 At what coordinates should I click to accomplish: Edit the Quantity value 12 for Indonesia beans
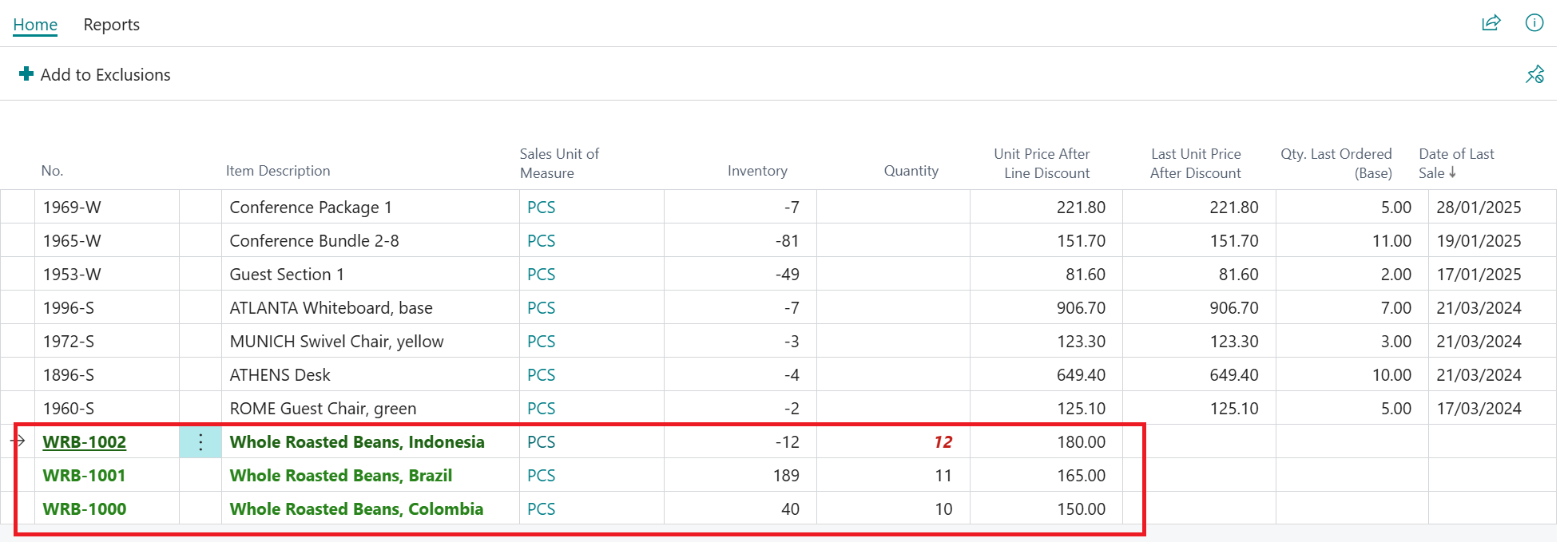point(943,441)
